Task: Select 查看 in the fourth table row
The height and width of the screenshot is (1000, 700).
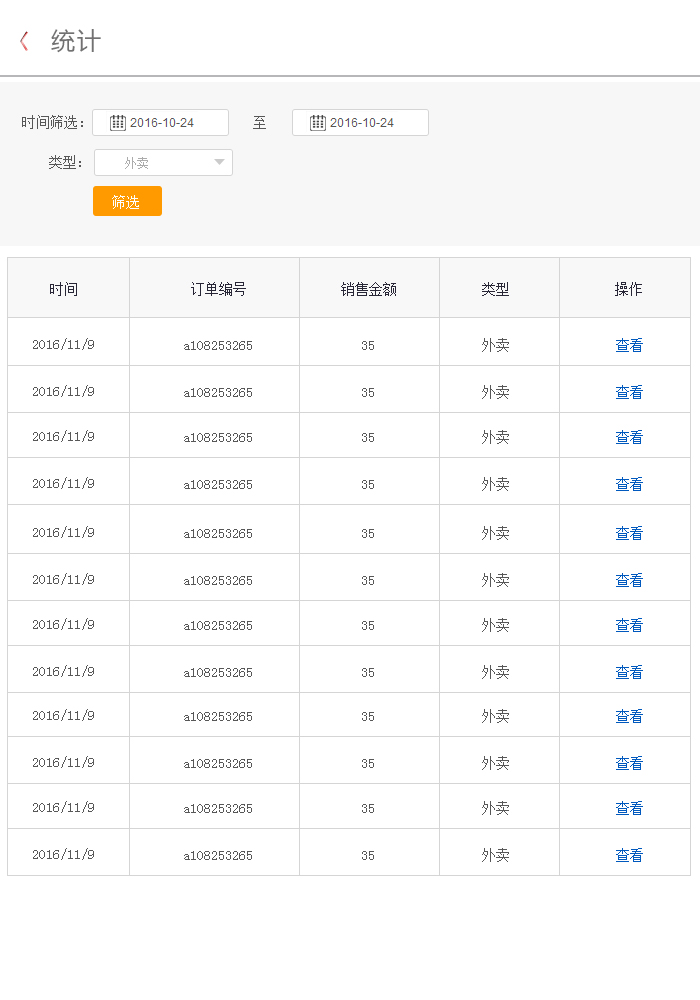Action: tap(629, 485)
